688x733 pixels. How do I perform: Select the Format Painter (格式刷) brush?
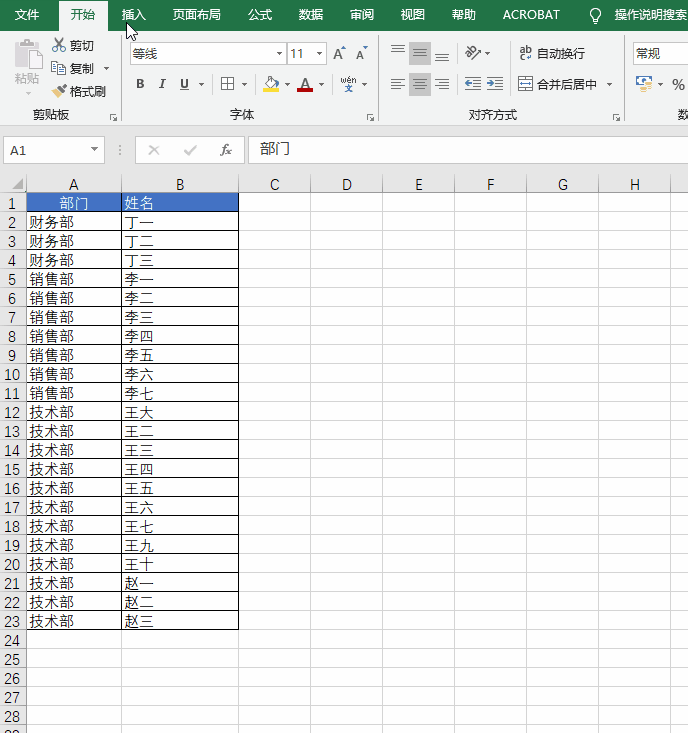click(x=59, y=91)
